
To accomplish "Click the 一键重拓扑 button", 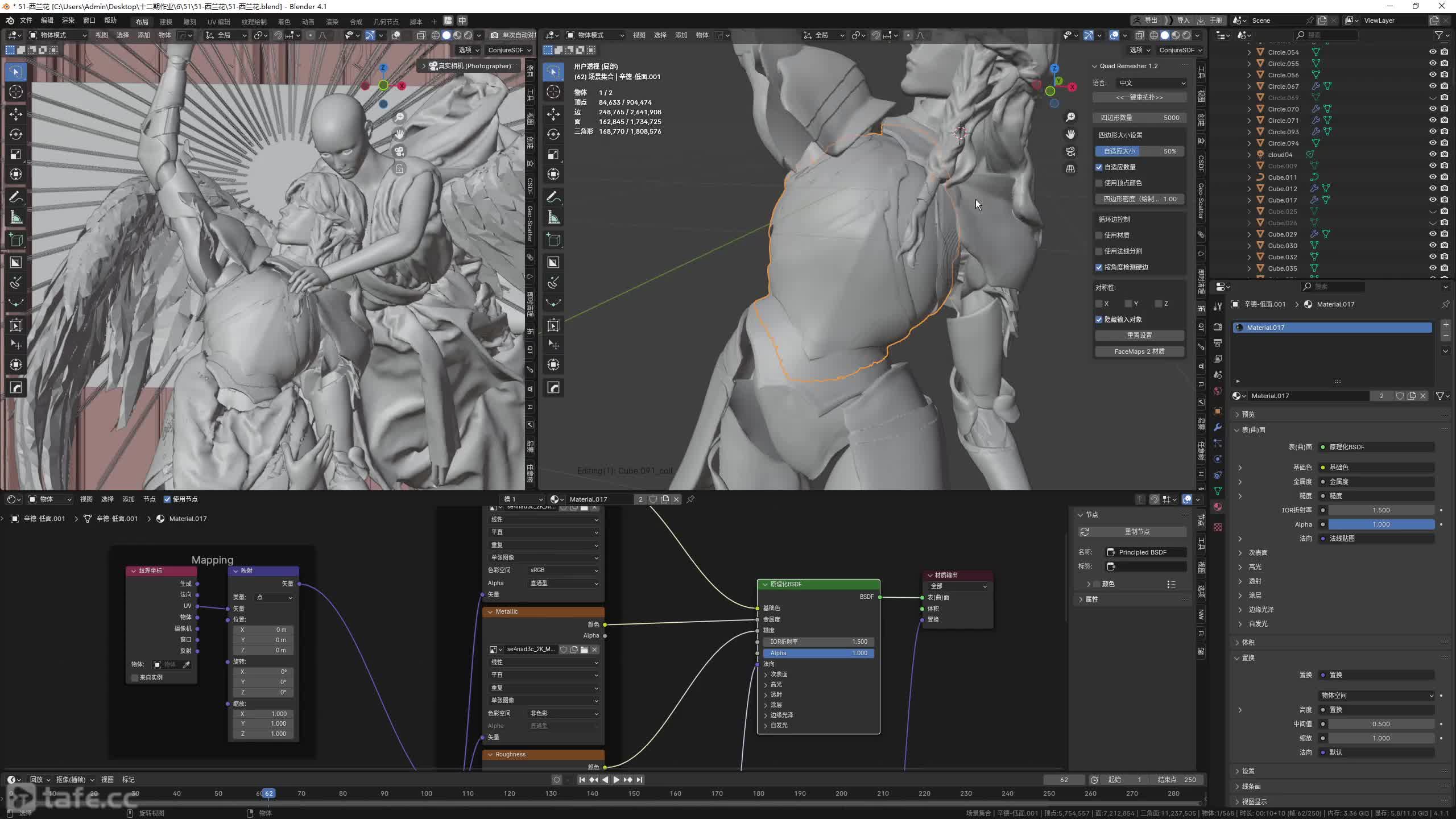I will click(1139, 97).
